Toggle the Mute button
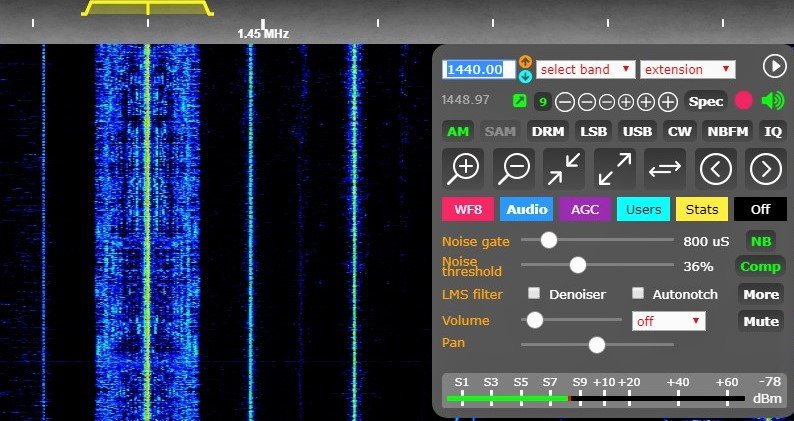794x421 pixels. click(x=761, y=321)
